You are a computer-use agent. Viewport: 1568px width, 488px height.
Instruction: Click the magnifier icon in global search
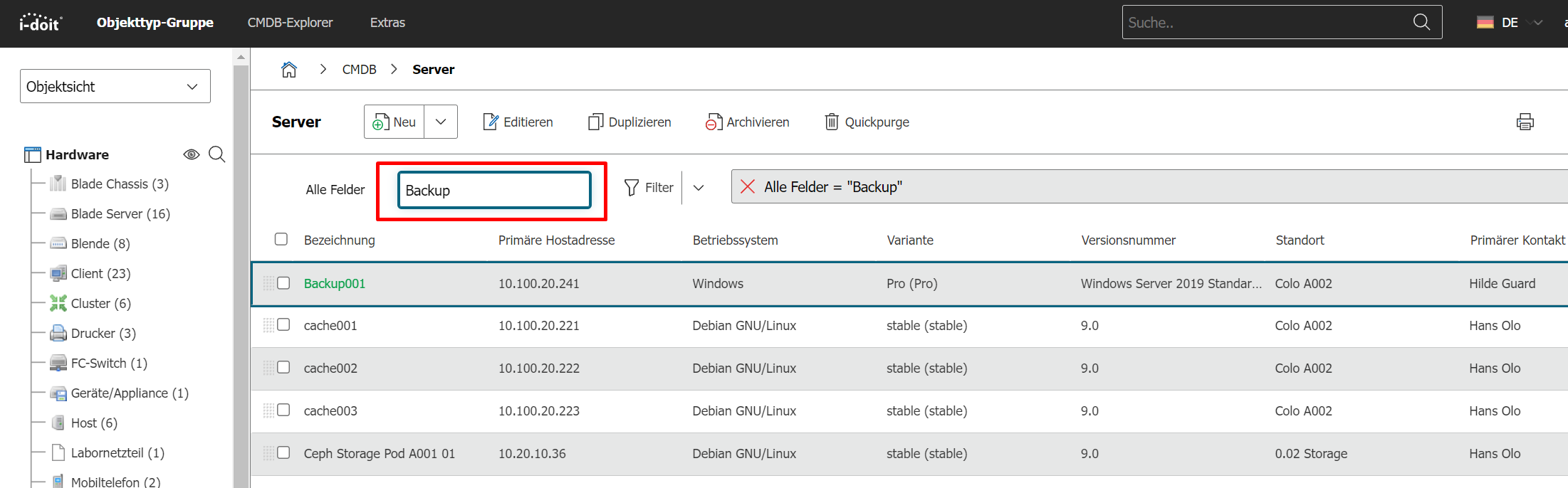[1421, 22]
